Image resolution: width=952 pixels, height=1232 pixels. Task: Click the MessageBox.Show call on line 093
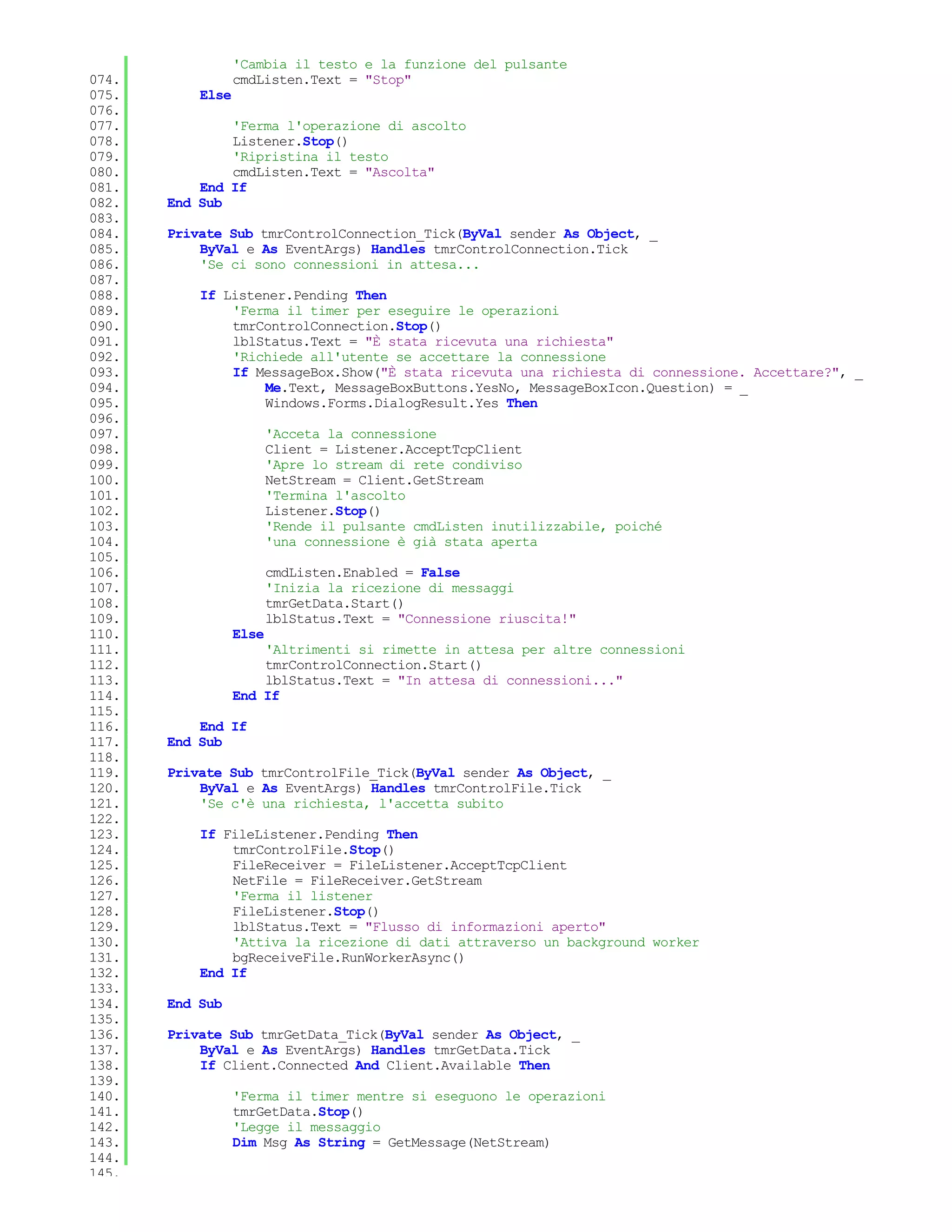[x=314, y=373]
